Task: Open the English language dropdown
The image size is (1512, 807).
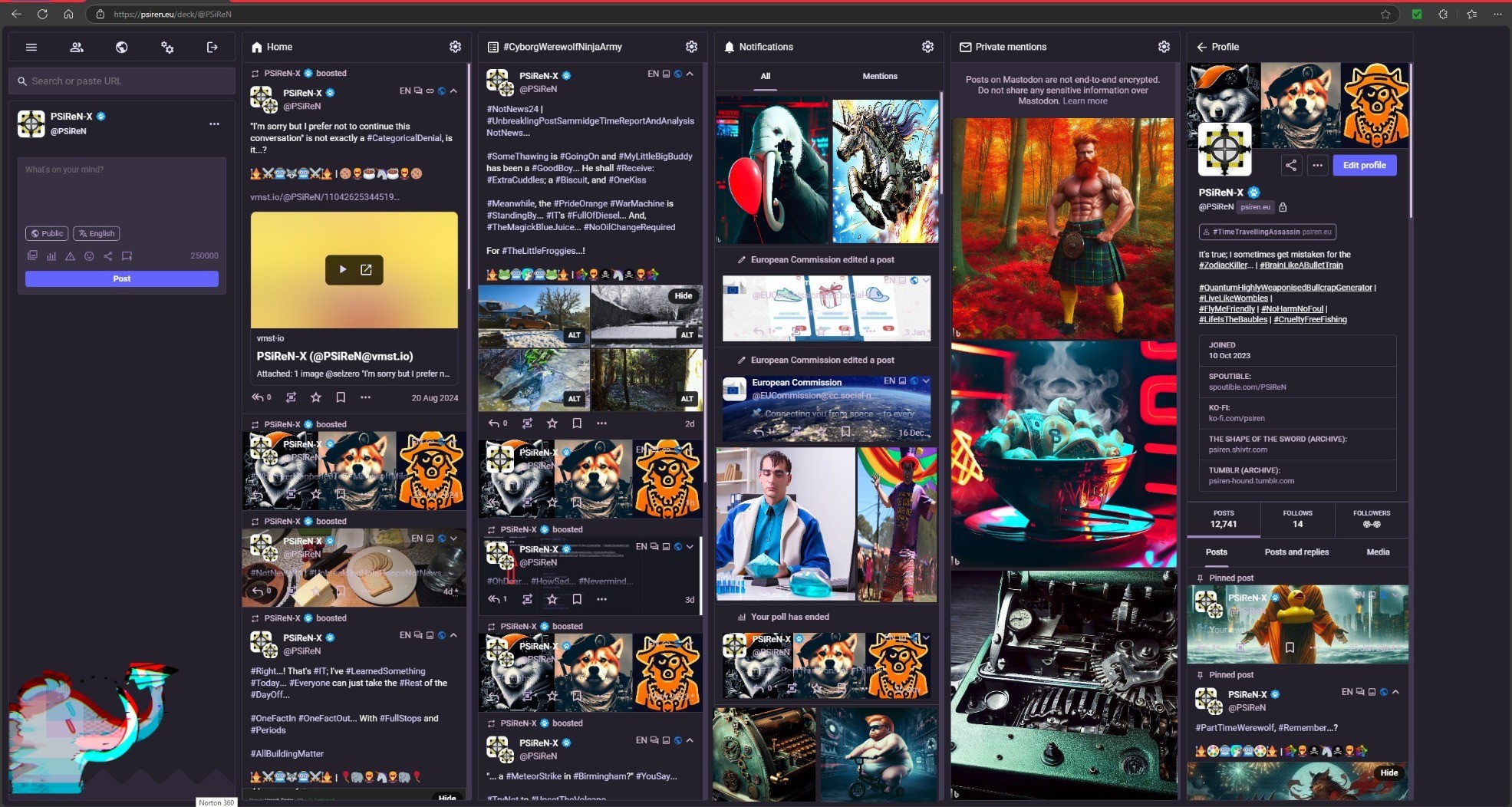Action: 97,233
